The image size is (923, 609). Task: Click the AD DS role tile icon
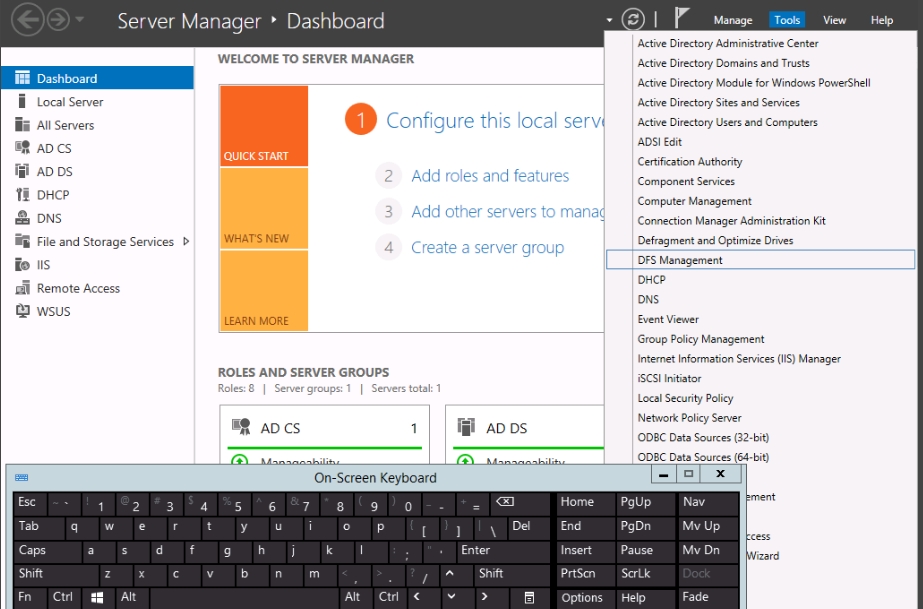(466, 427)
